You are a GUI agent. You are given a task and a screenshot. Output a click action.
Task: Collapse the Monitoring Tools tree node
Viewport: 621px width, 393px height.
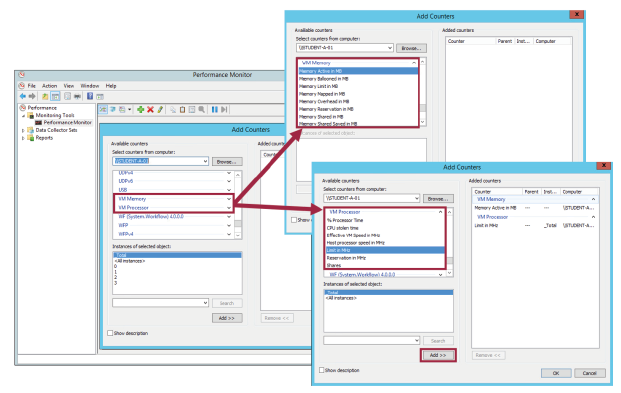(23, 116)
